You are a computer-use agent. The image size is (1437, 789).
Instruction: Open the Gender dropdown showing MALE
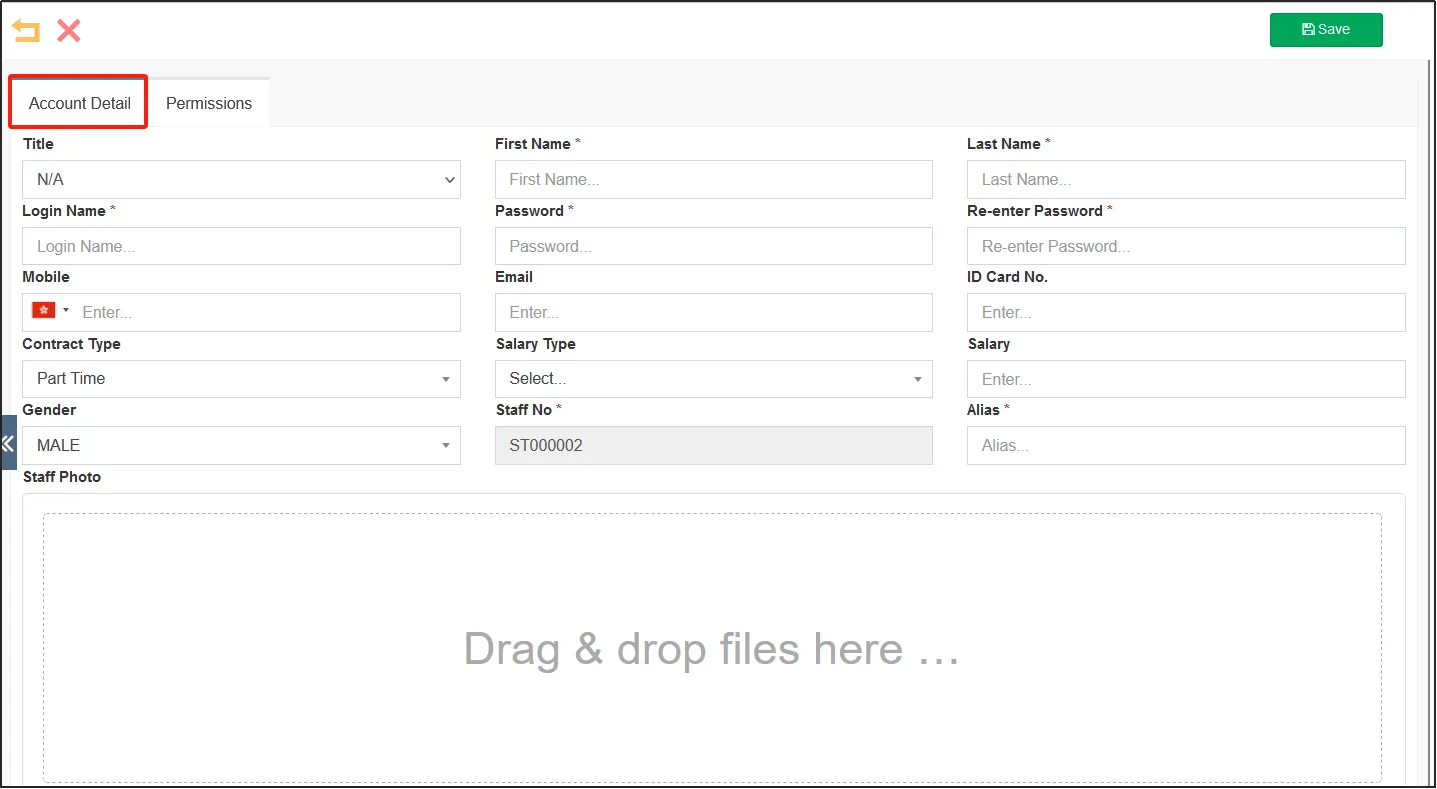tap(241, 446)
